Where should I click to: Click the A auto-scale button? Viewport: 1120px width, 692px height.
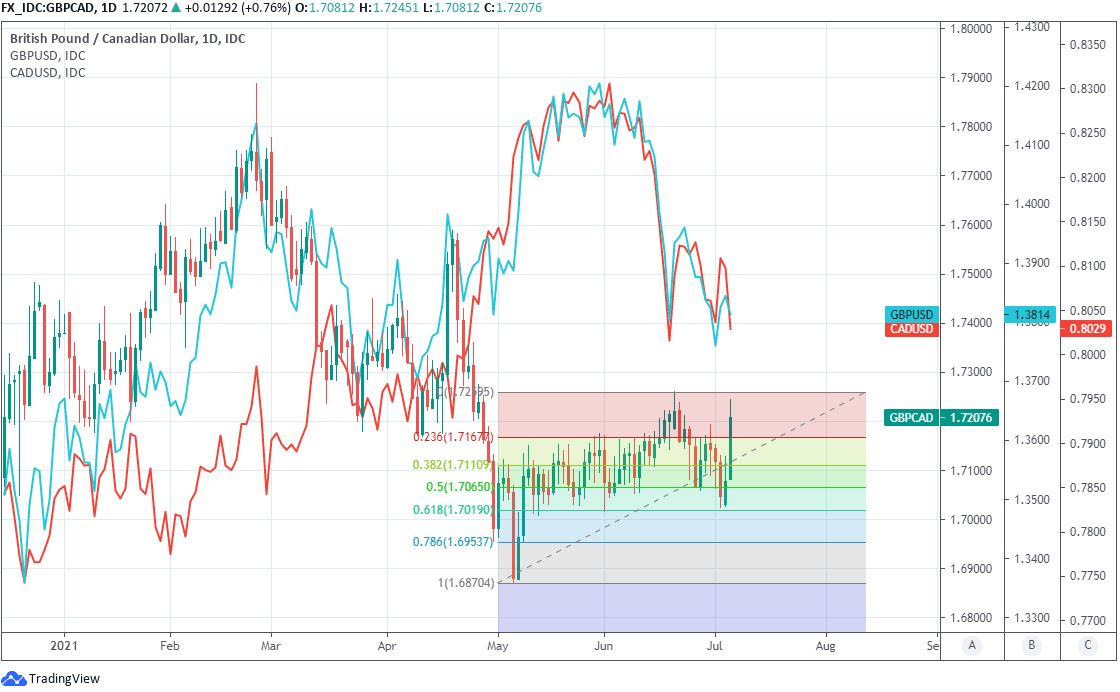point(971,646)
